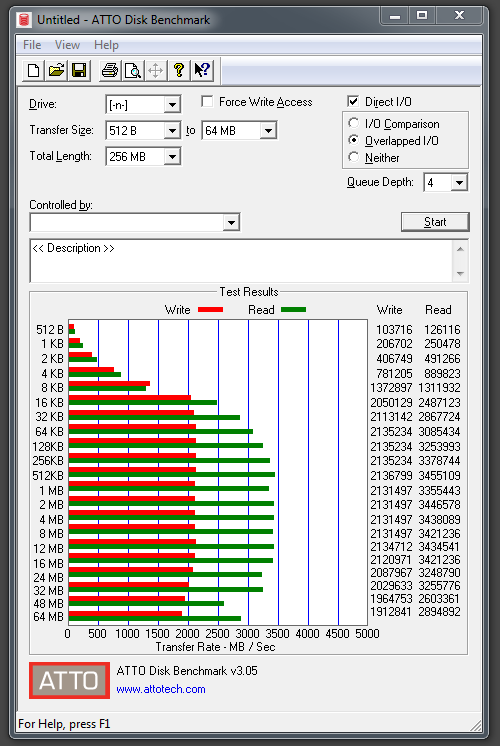Click the New document toolbar icon
This screenshot has height=746, width=500.
tap(34, 71)
